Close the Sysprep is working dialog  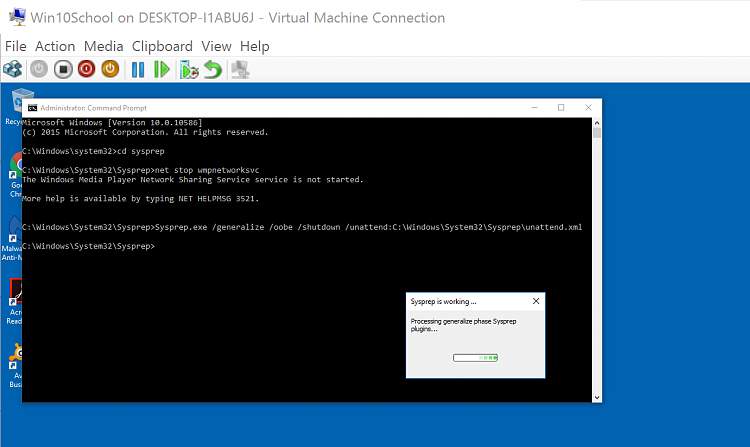(x=535, y=300)
